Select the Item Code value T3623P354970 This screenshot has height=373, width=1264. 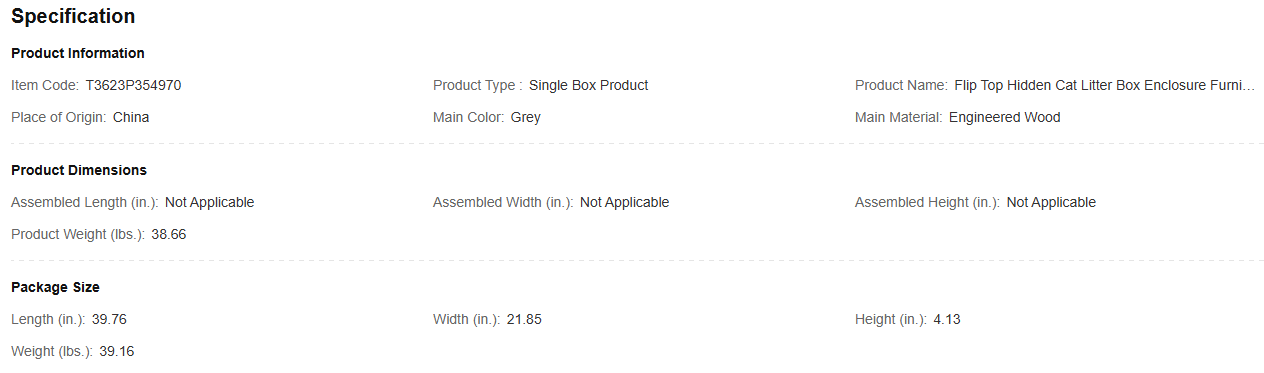click(133, 86)
